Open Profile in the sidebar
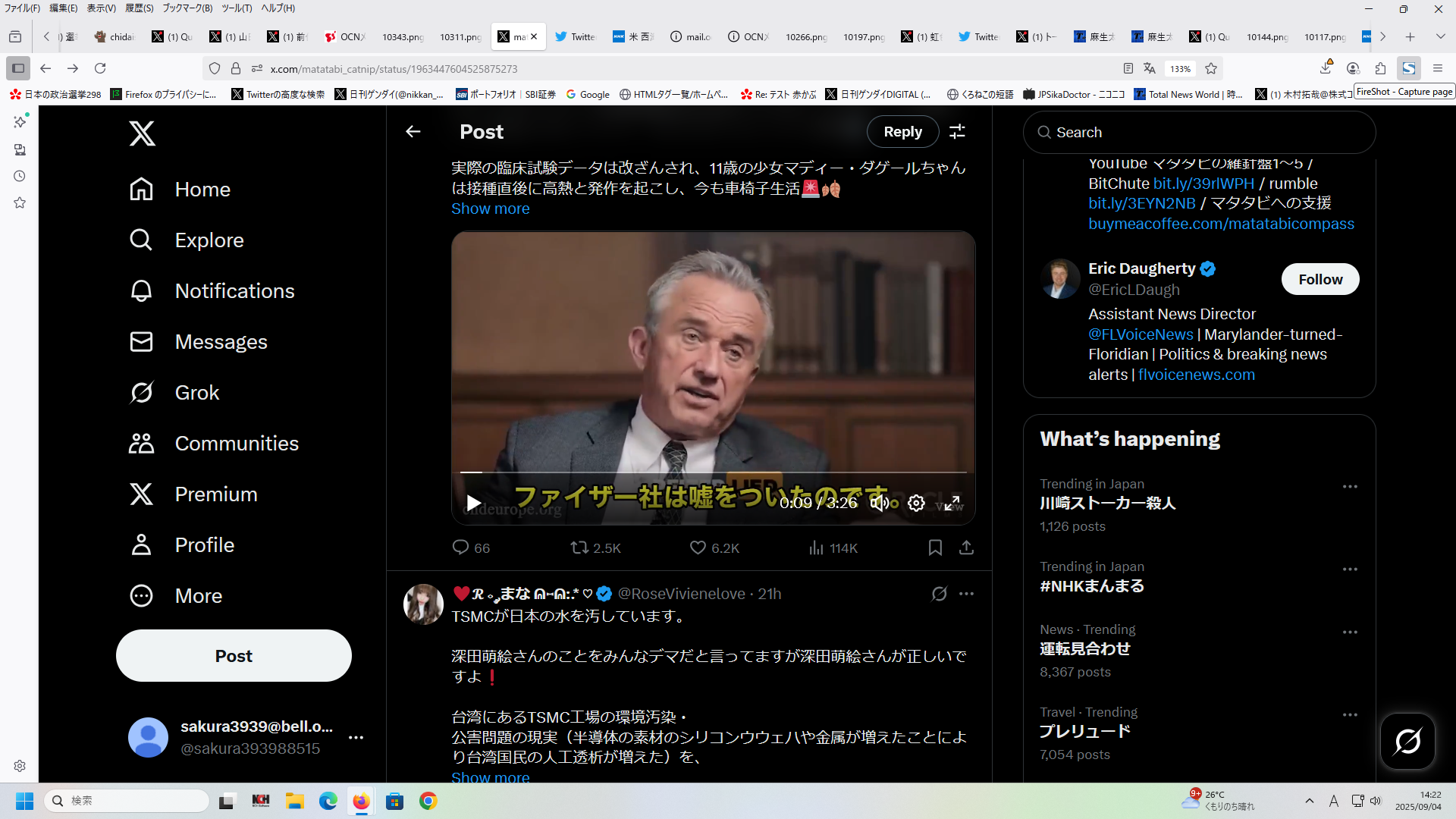This screenshot has width=1456, height=819. (182, 545)
